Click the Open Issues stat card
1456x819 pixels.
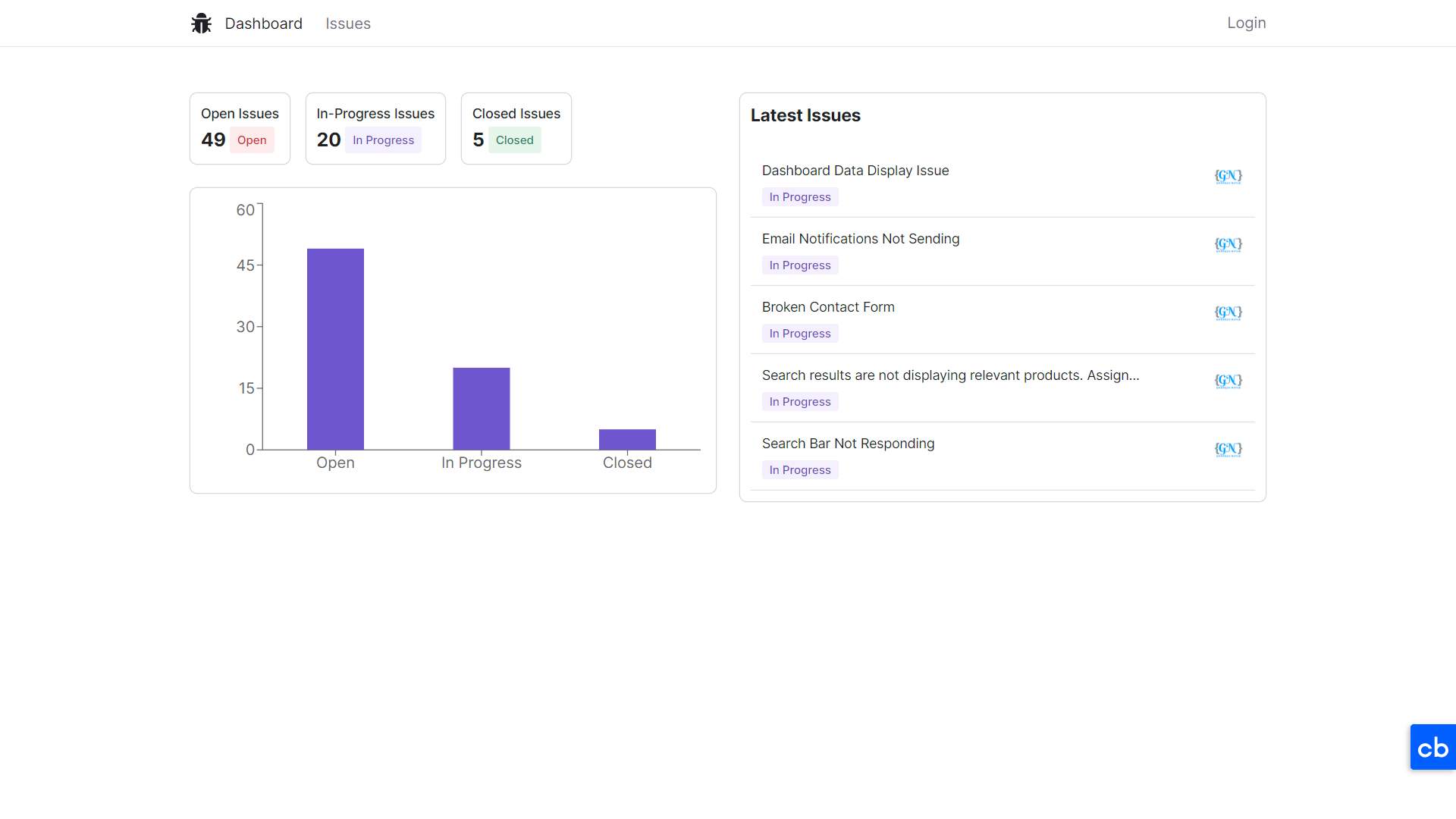point(240,127)
